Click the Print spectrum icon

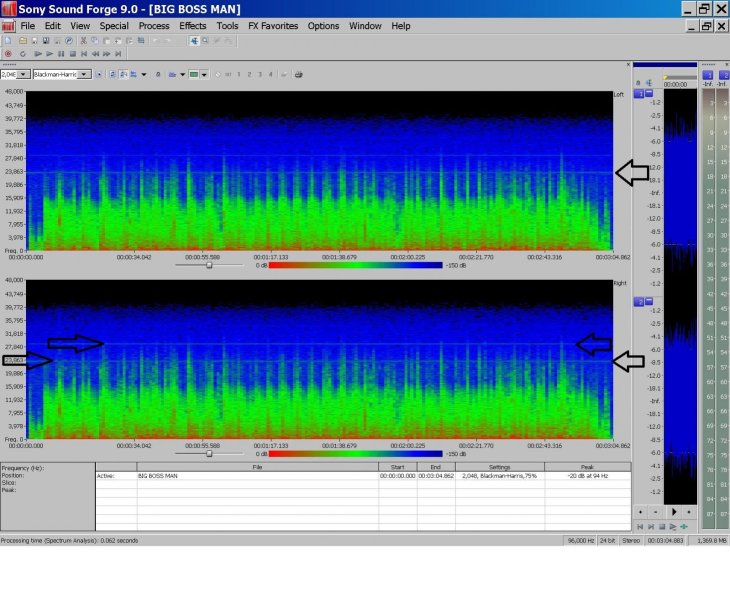(298, 74)
